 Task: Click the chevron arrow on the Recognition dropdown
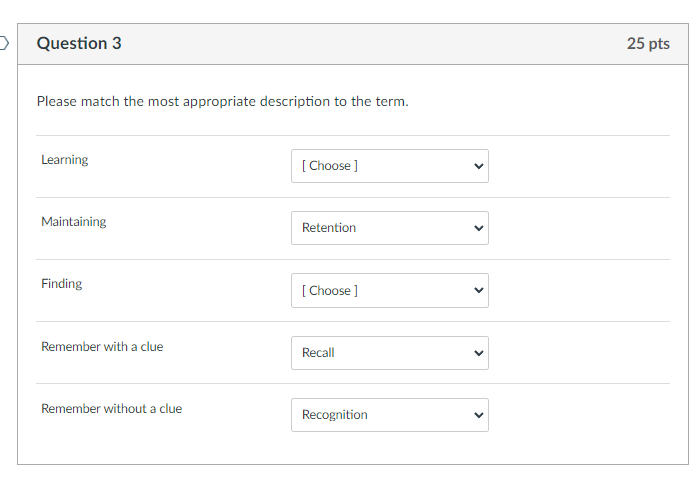[479, 415]
